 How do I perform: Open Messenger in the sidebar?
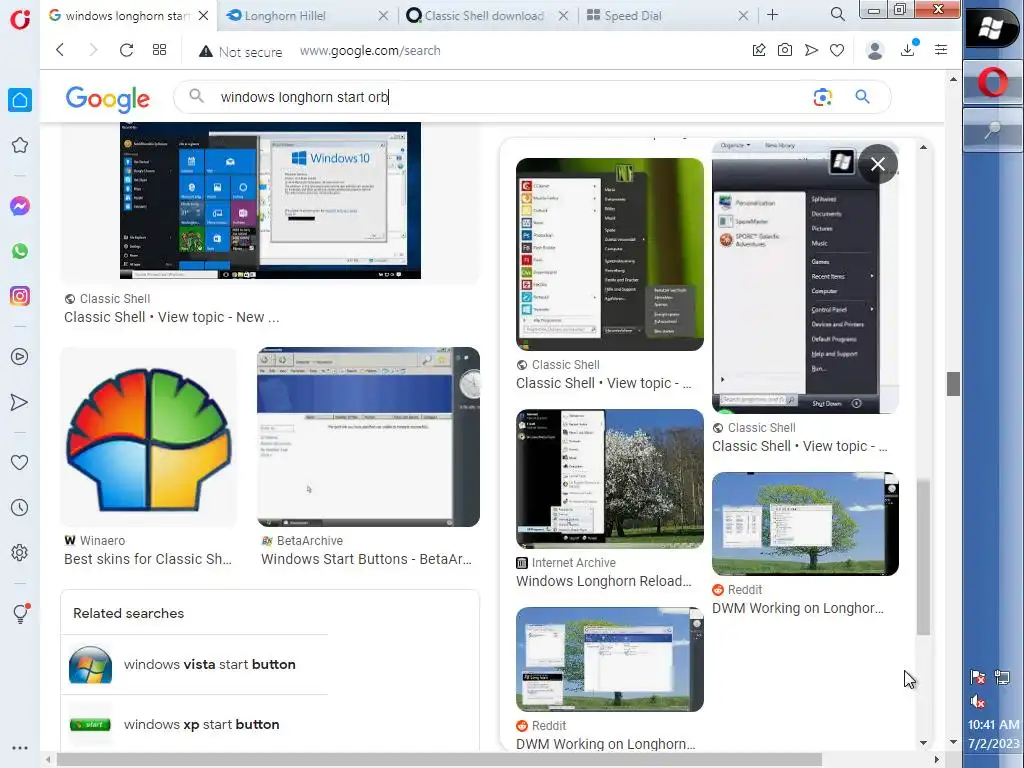click(x=20, y=206)
